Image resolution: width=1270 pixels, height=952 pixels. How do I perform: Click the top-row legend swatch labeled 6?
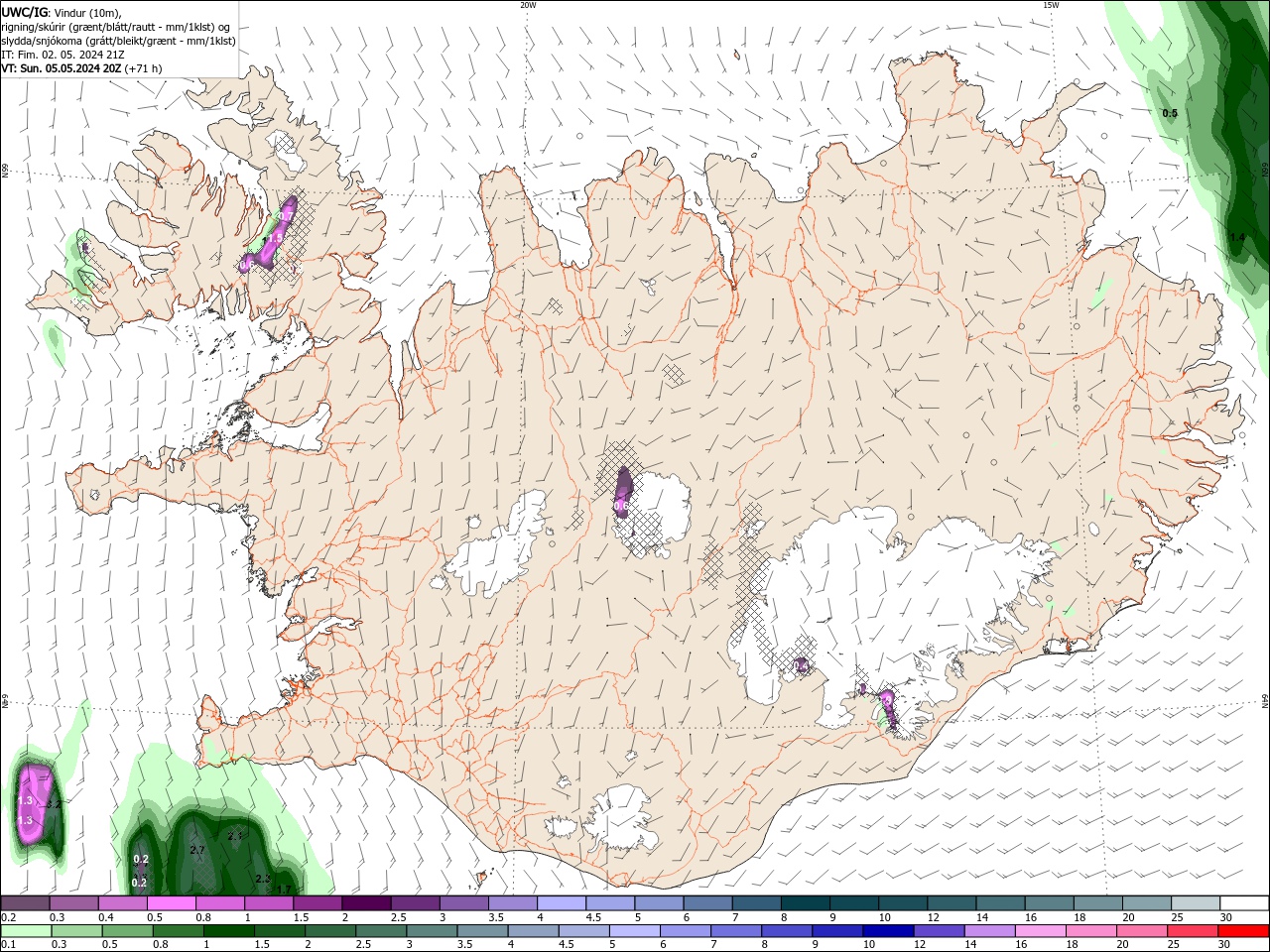(705, 903)
